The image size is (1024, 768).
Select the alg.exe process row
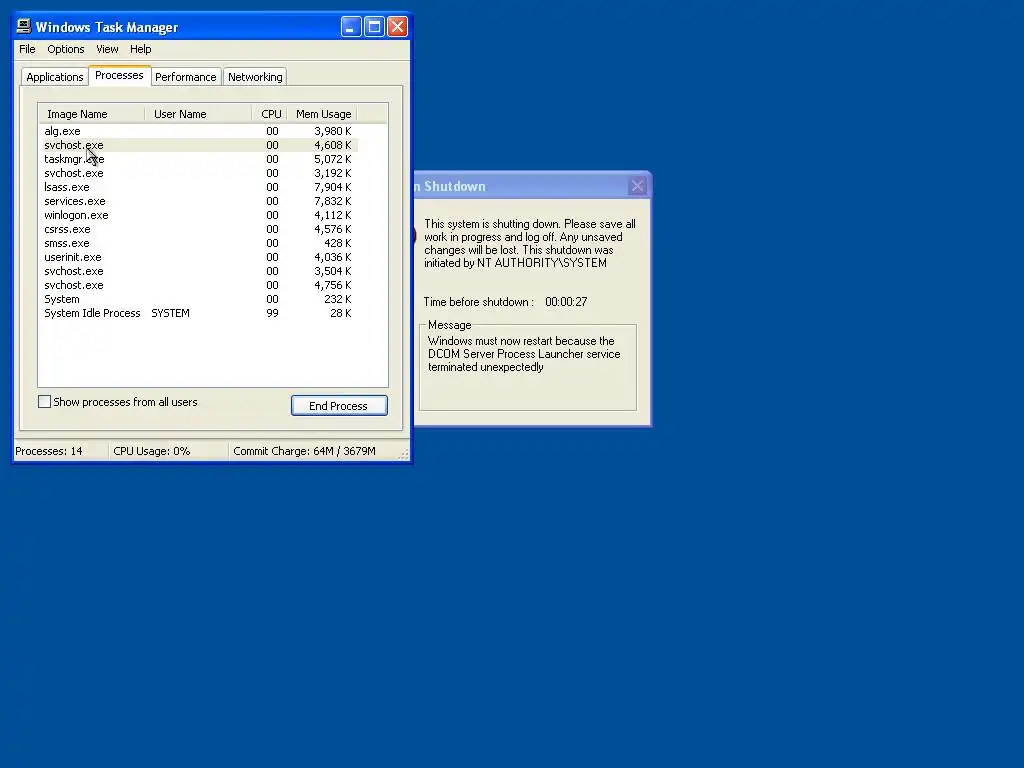(x=199, y=131)
